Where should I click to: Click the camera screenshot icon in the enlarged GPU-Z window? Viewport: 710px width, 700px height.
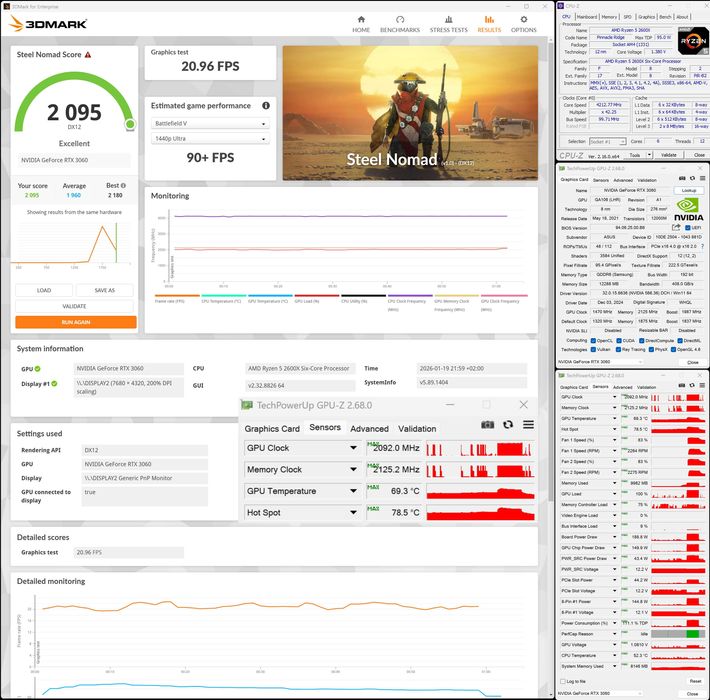[487, 425]
